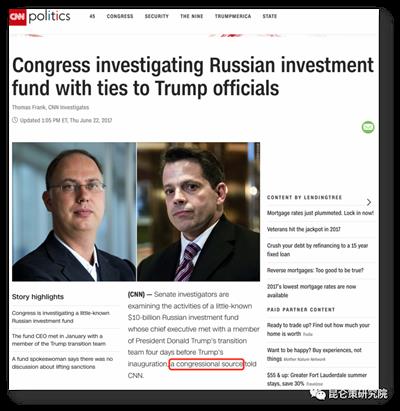Click the highlighted 'a congressional source' text

tap(206, 364)
